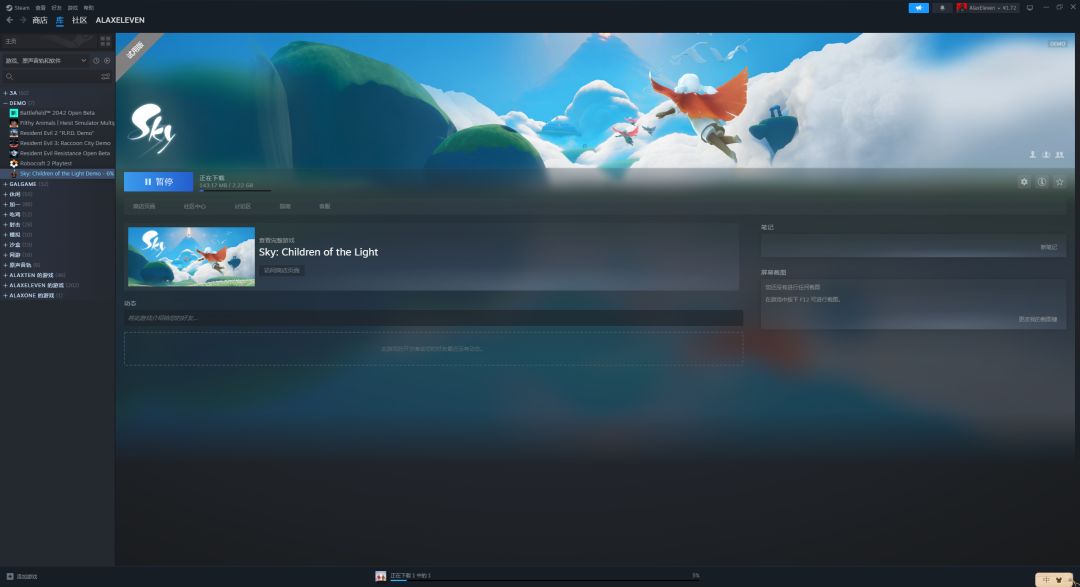
Task: Click the 添加游戏 add game button
Action: [x=22, y=576]
